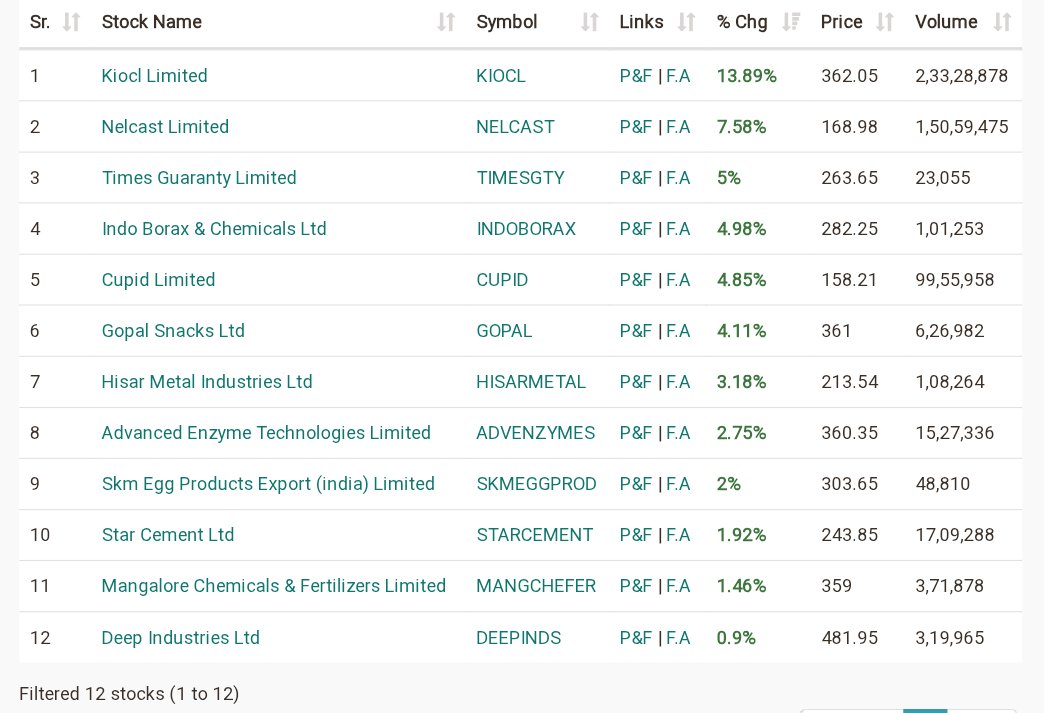Open F.A link for Kiocl Limited
Image resolution: width=1044 pixels, height=713 pixels.
tap(678, 76)
